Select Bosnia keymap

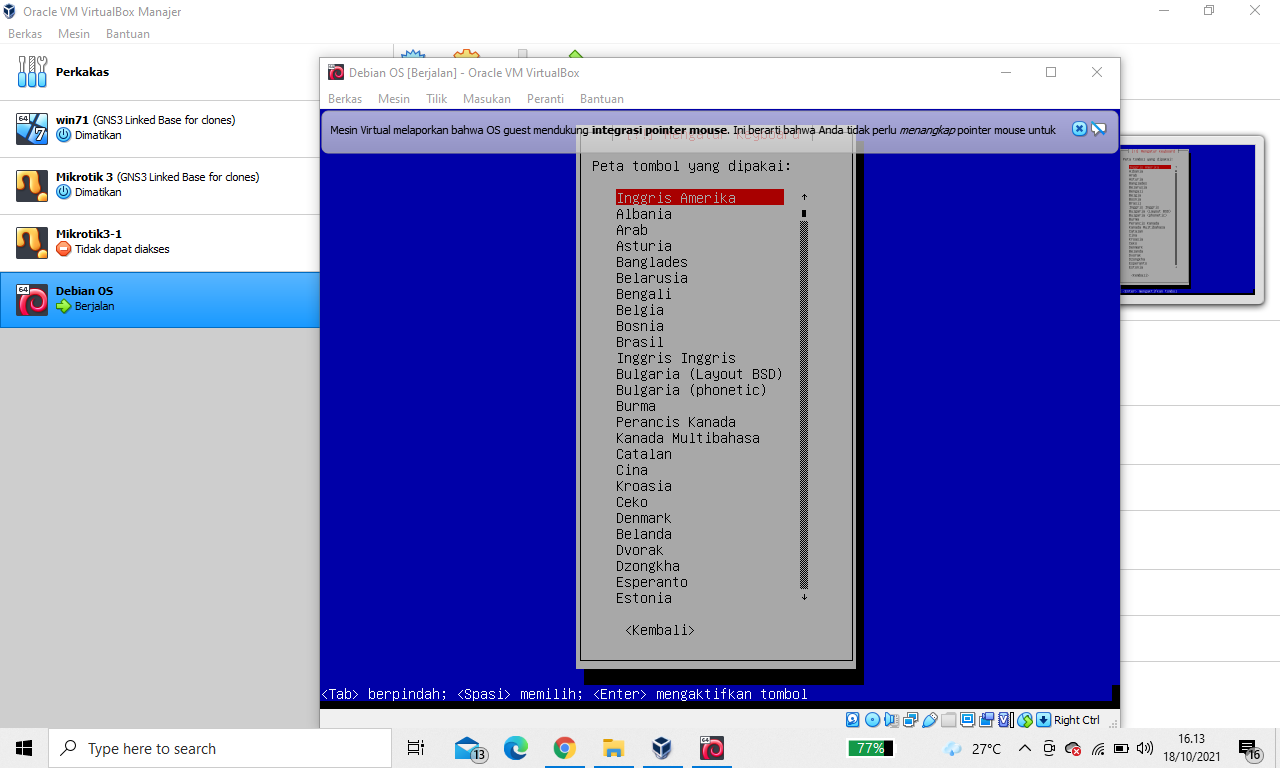(640, 326)
